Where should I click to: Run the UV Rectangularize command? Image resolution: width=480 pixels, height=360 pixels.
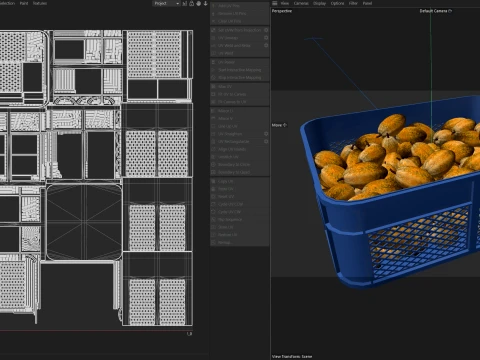(x=237, y=141)
